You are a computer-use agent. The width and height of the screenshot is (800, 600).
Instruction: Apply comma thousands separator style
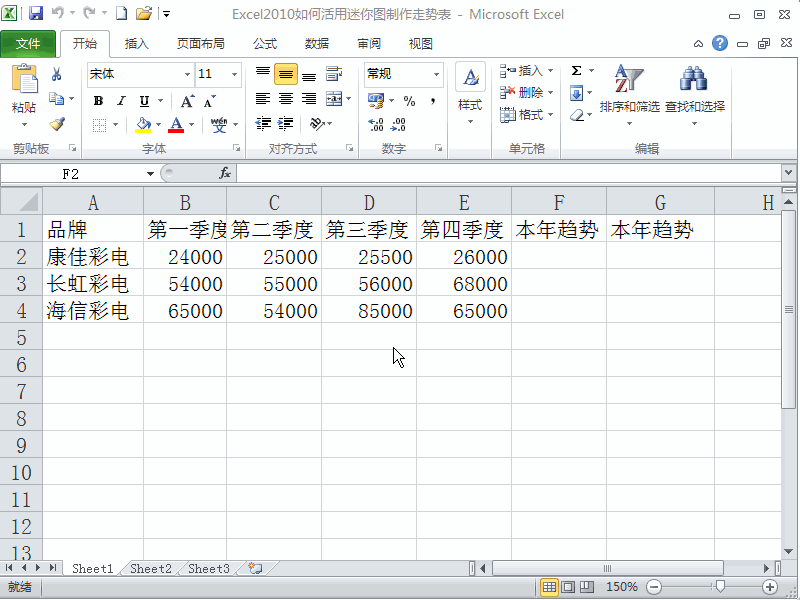tap(433, 101)
